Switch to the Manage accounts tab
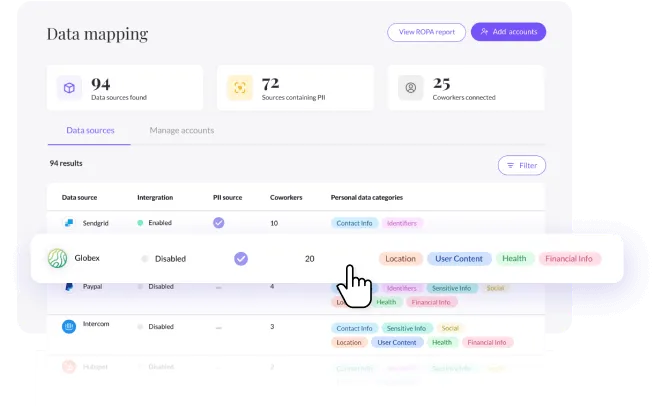 tap(181, 130)
